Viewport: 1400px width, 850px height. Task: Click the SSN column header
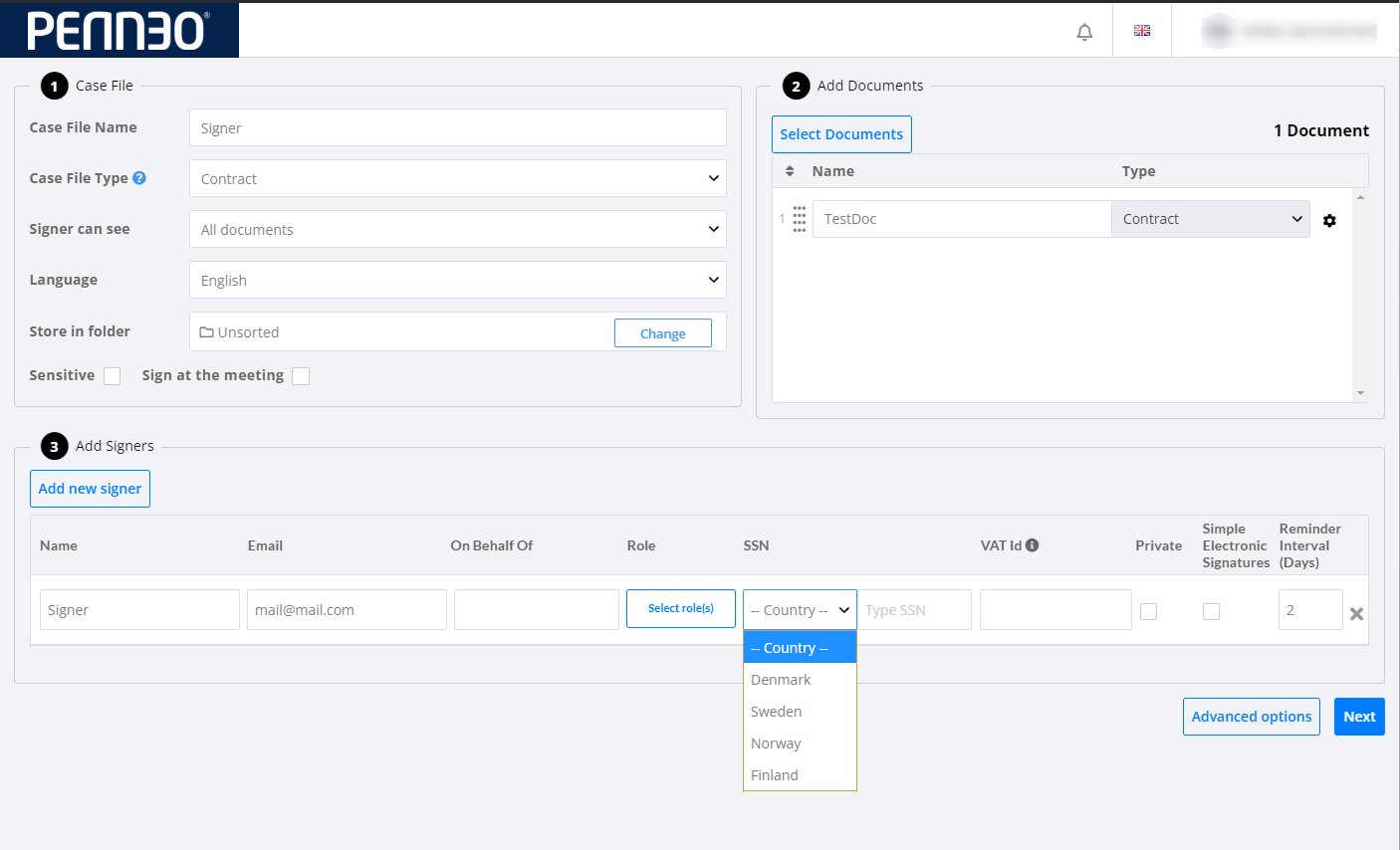[756, 545]
